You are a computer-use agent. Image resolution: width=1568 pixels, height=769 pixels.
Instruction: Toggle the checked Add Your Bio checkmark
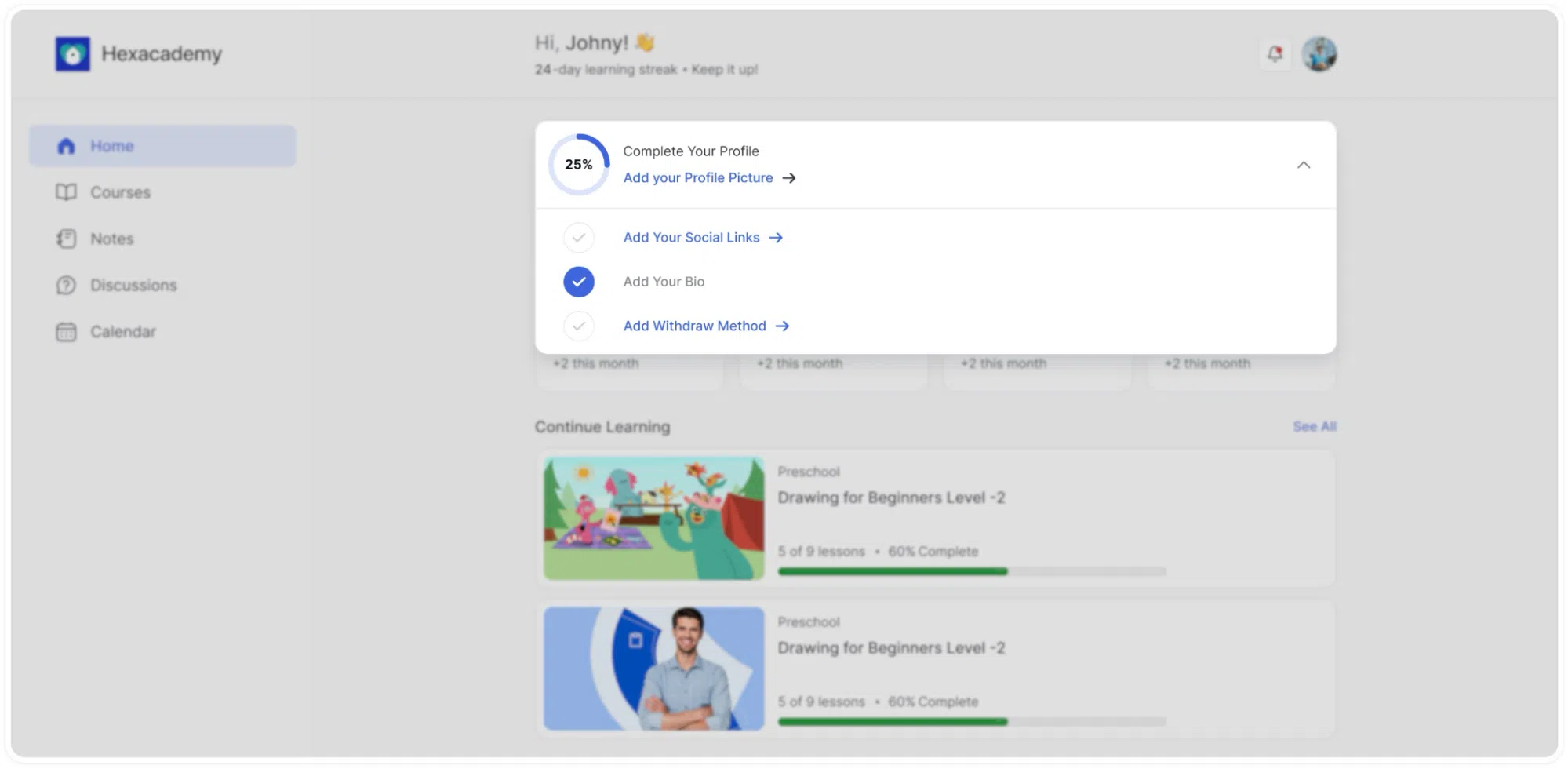[579, 282]
